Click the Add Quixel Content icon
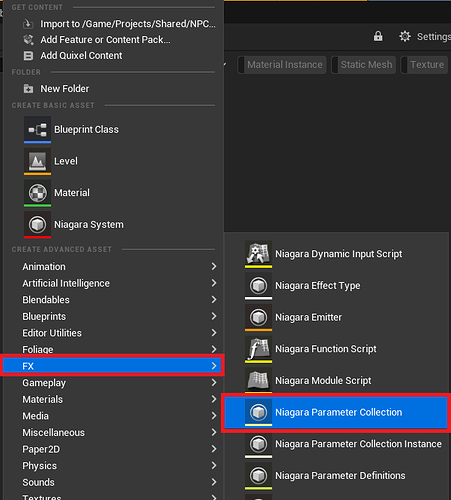The width and height of the screenshot is (451, 500). (28, 56)
